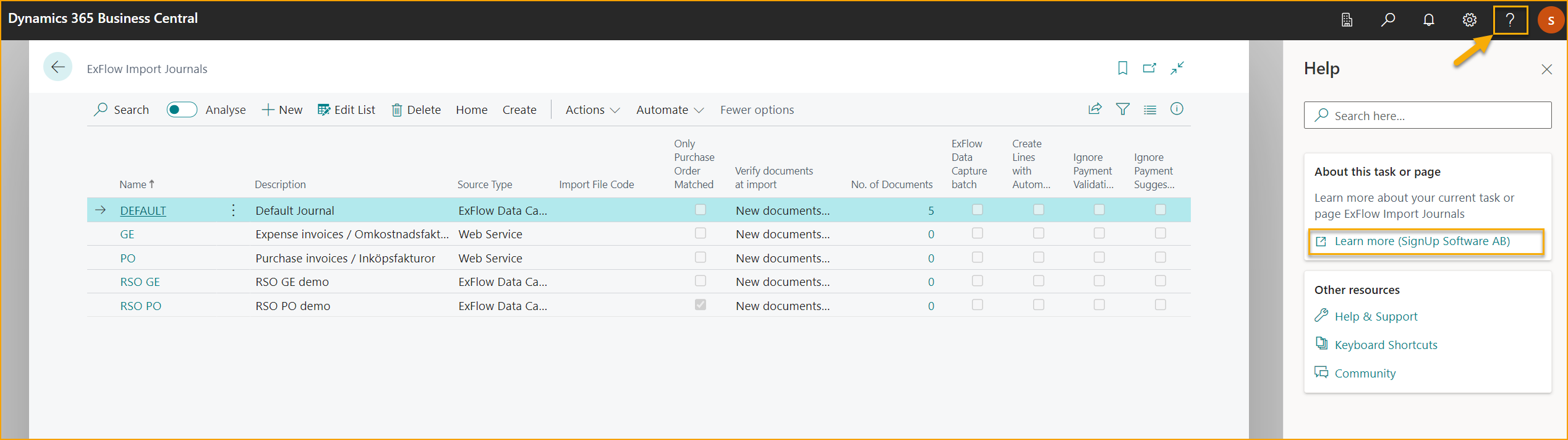
Task: Click the notifications bell icon
Action: tap(1429, 20)
